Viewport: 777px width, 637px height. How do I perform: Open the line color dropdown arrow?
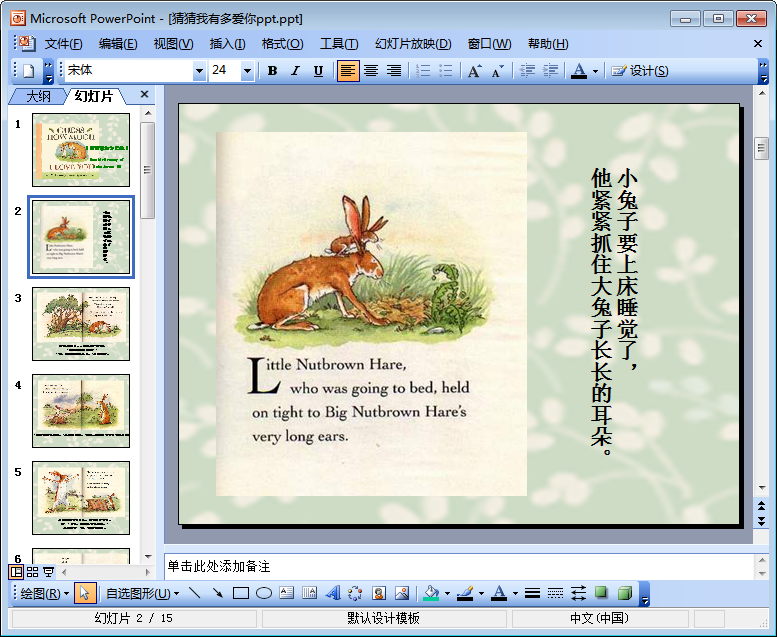click(481, 593)
